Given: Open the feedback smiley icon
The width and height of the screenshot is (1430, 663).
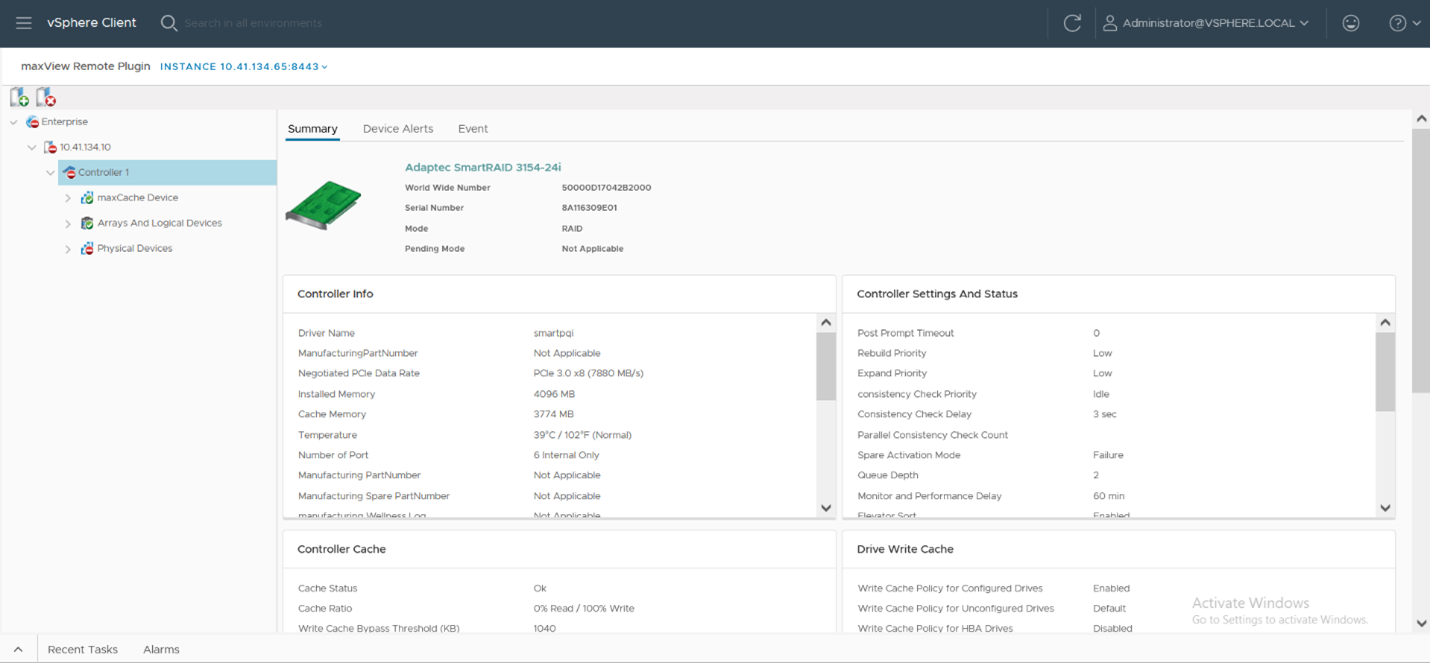Looking at the screenshot, I should pos(1351,23).
